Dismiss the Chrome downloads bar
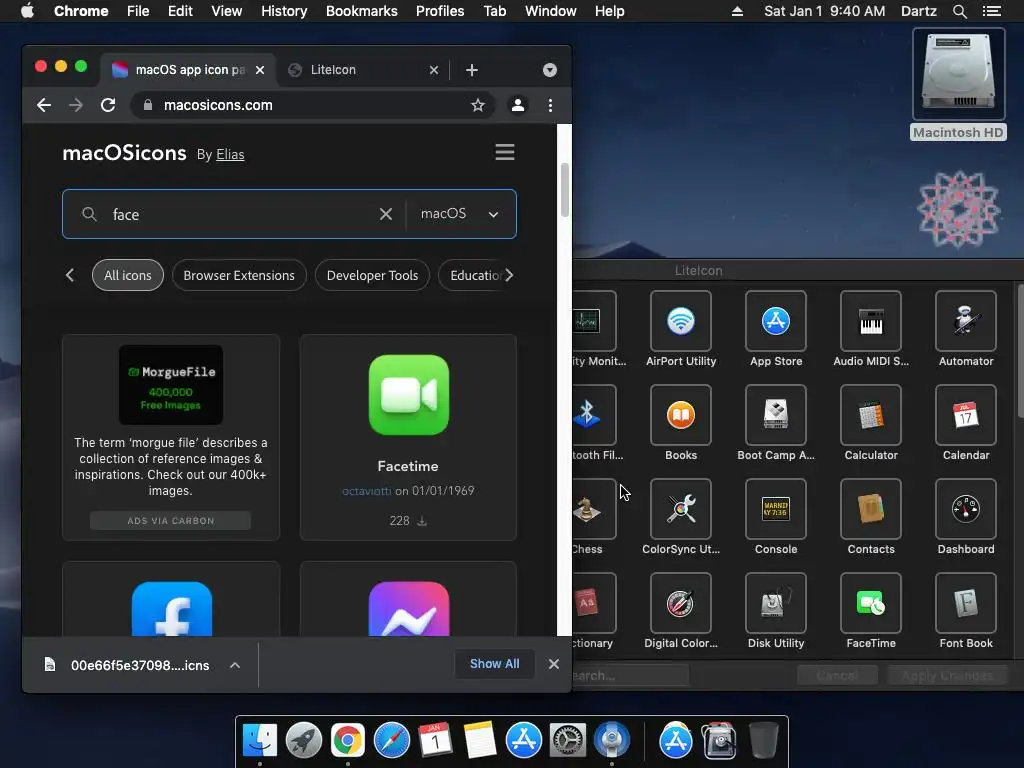This screenshot has height=768, width=1024. tap(554, 664)
